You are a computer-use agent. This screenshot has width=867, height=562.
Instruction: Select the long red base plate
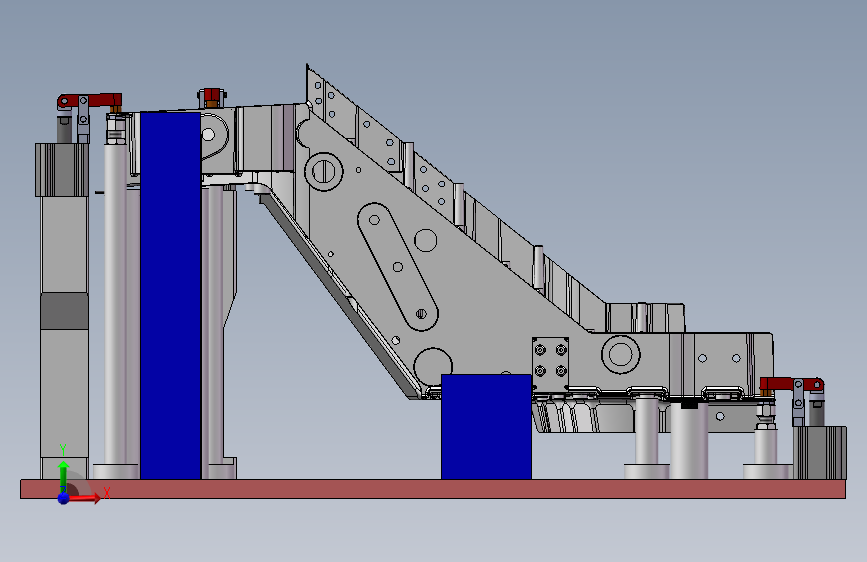click(x=433, y=489)
